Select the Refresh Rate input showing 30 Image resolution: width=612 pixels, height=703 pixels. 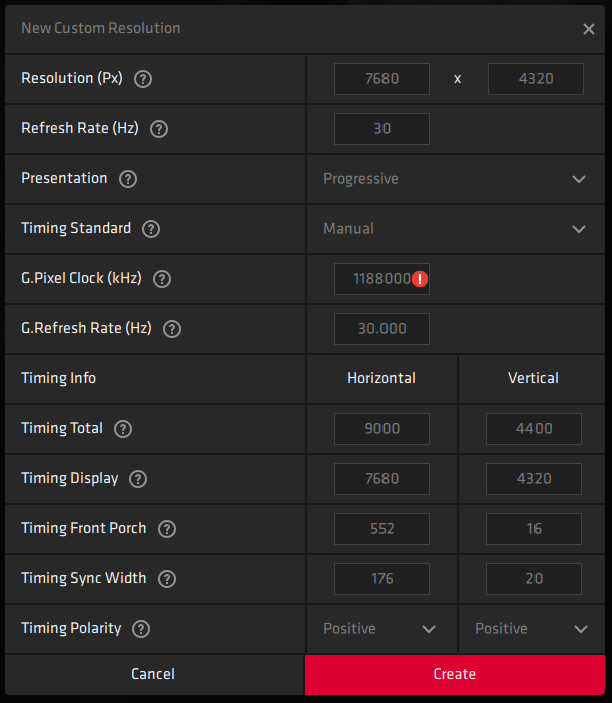point(381,129)
